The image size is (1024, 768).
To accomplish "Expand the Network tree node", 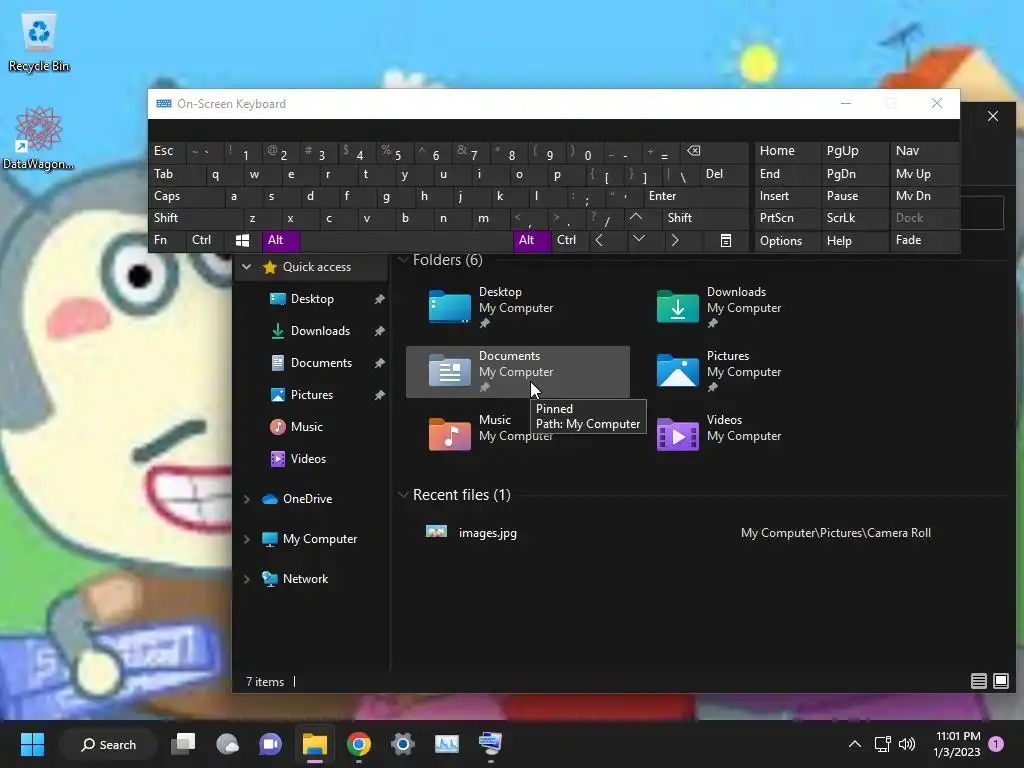I will pos(246,579).
